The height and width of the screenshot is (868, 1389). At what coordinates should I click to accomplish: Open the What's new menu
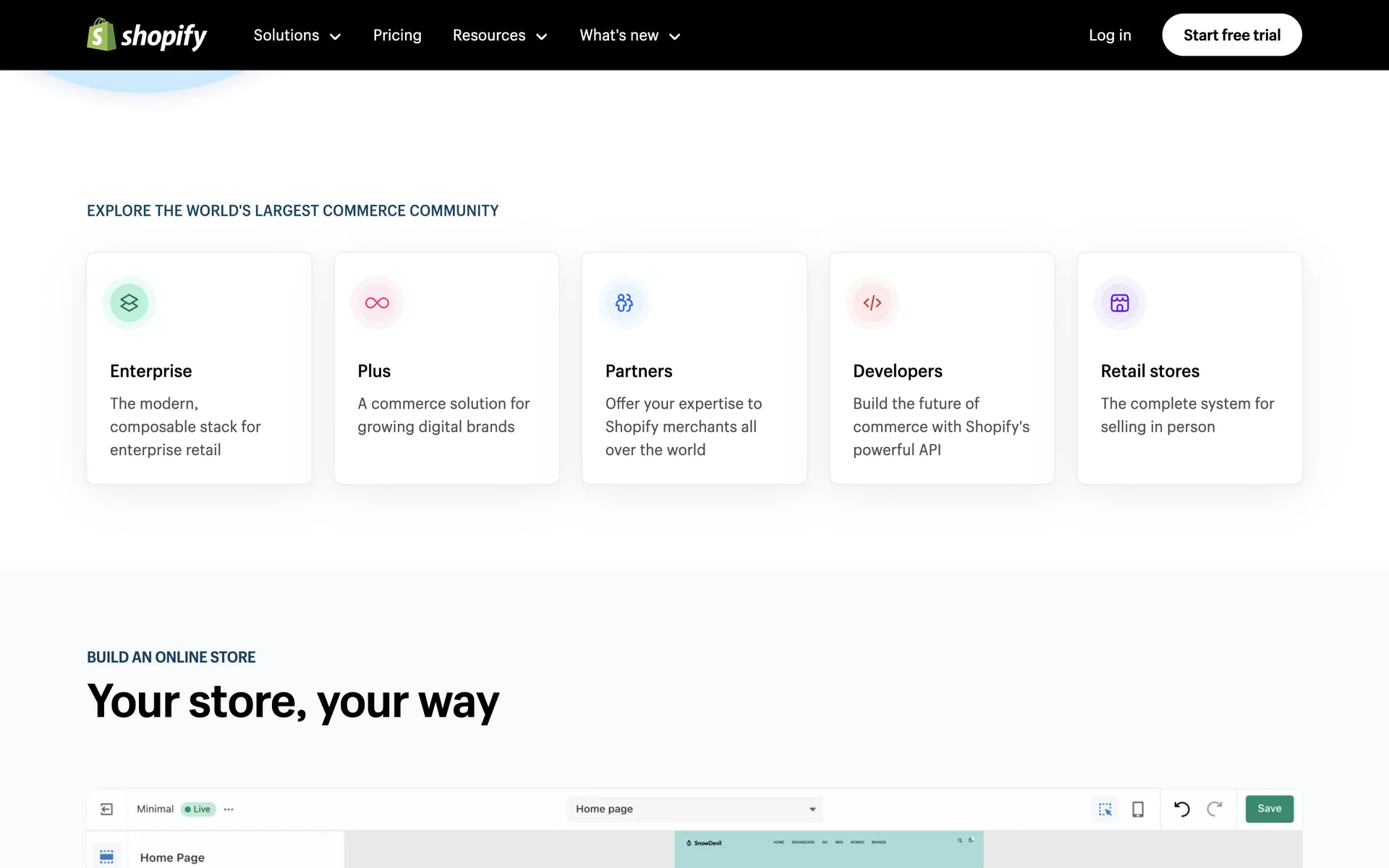click(629, 35)
